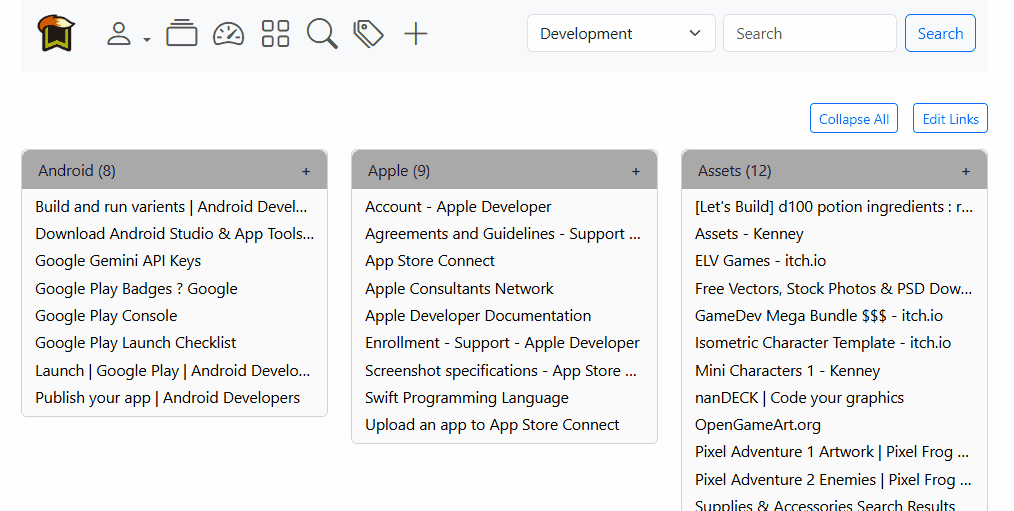Open Launch | Google Play link
The height and width of the screenshot is (511, 1014).
coord(173,371)
